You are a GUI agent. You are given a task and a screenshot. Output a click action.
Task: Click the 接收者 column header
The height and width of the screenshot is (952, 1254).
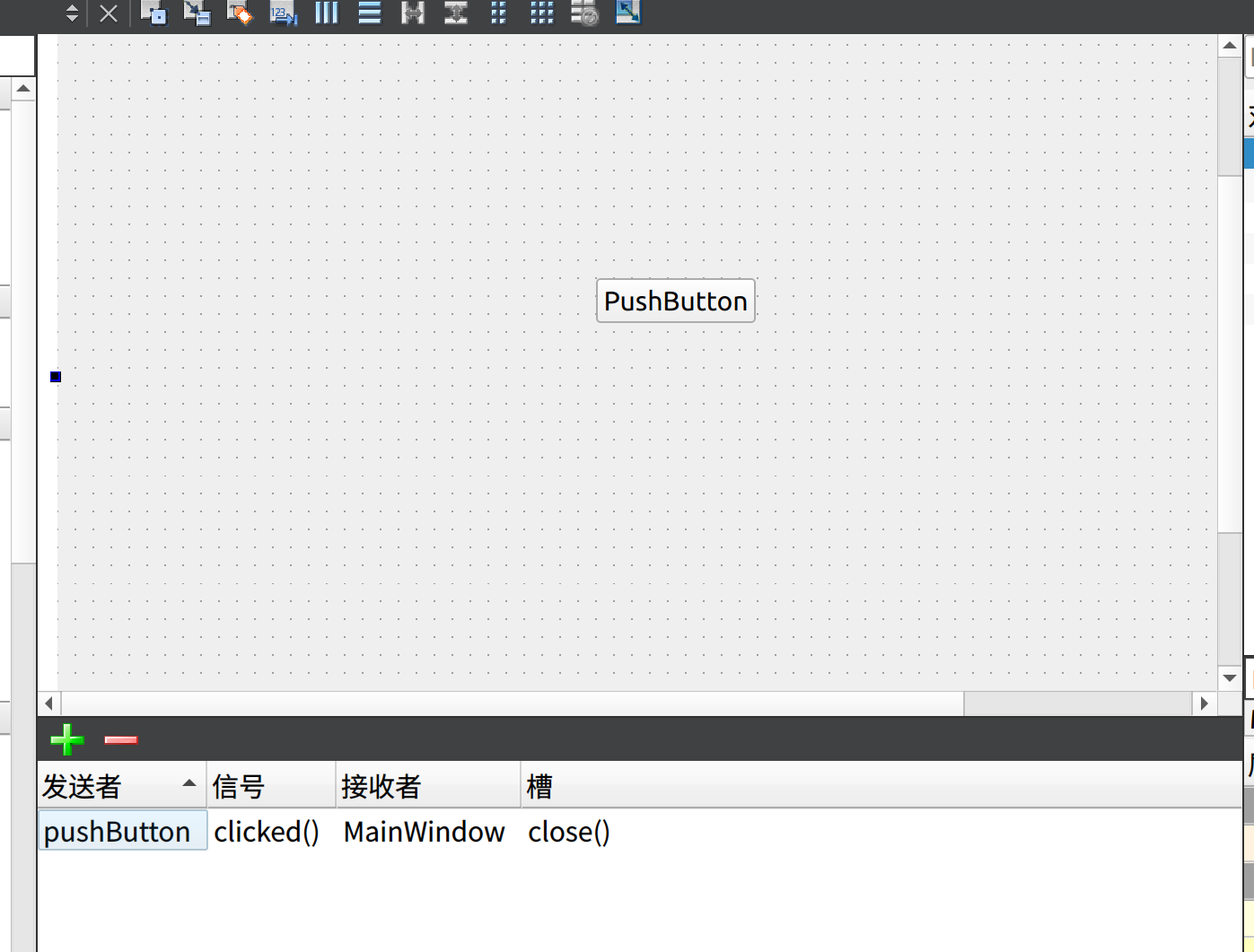[x=429, y=786]
